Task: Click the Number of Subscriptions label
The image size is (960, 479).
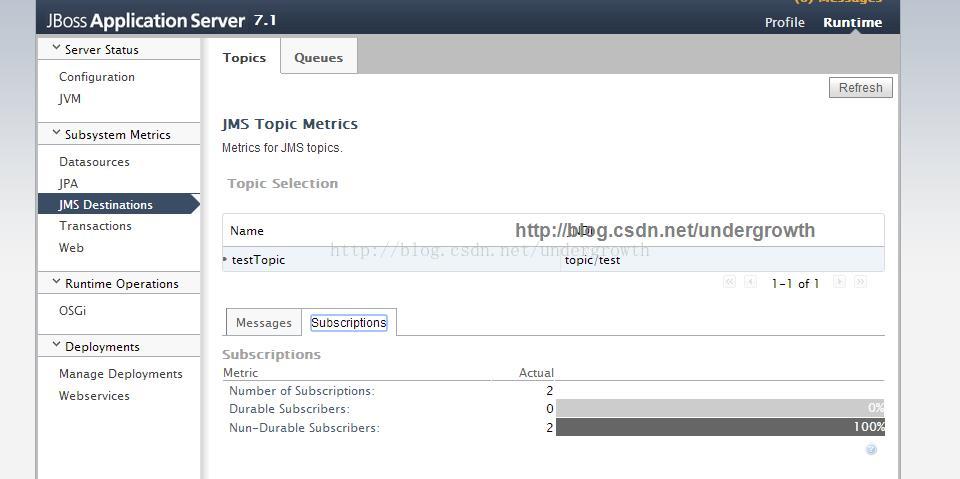Action: coord(302,391)
